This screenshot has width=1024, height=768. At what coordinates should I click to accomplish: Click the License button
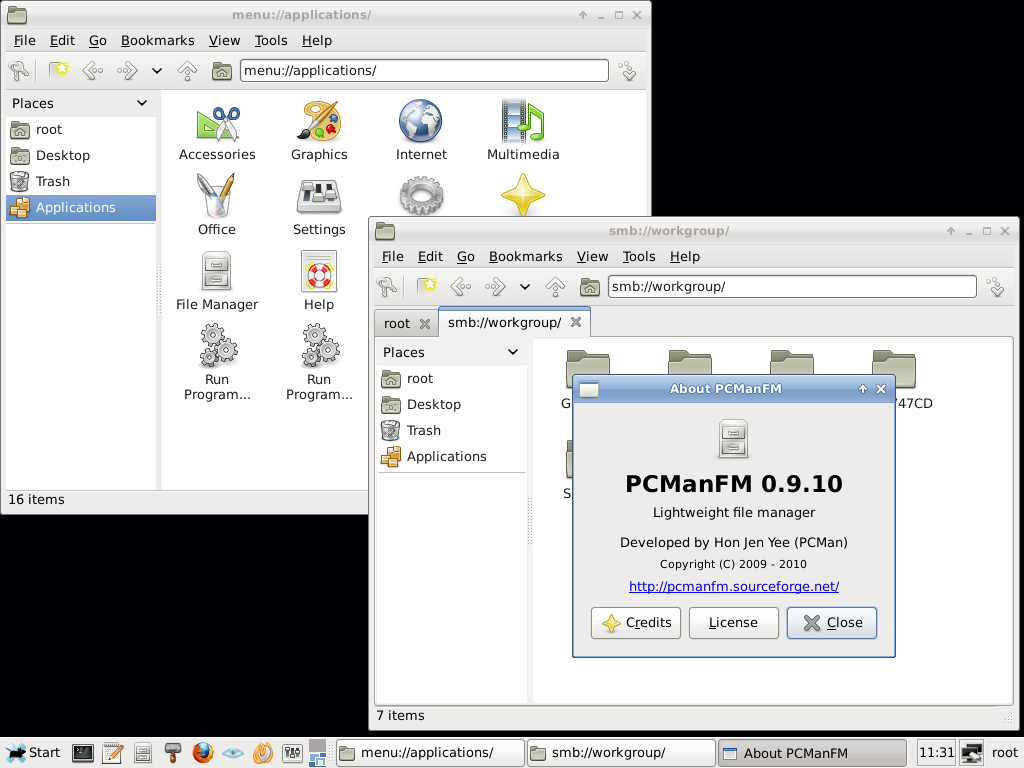733,622
